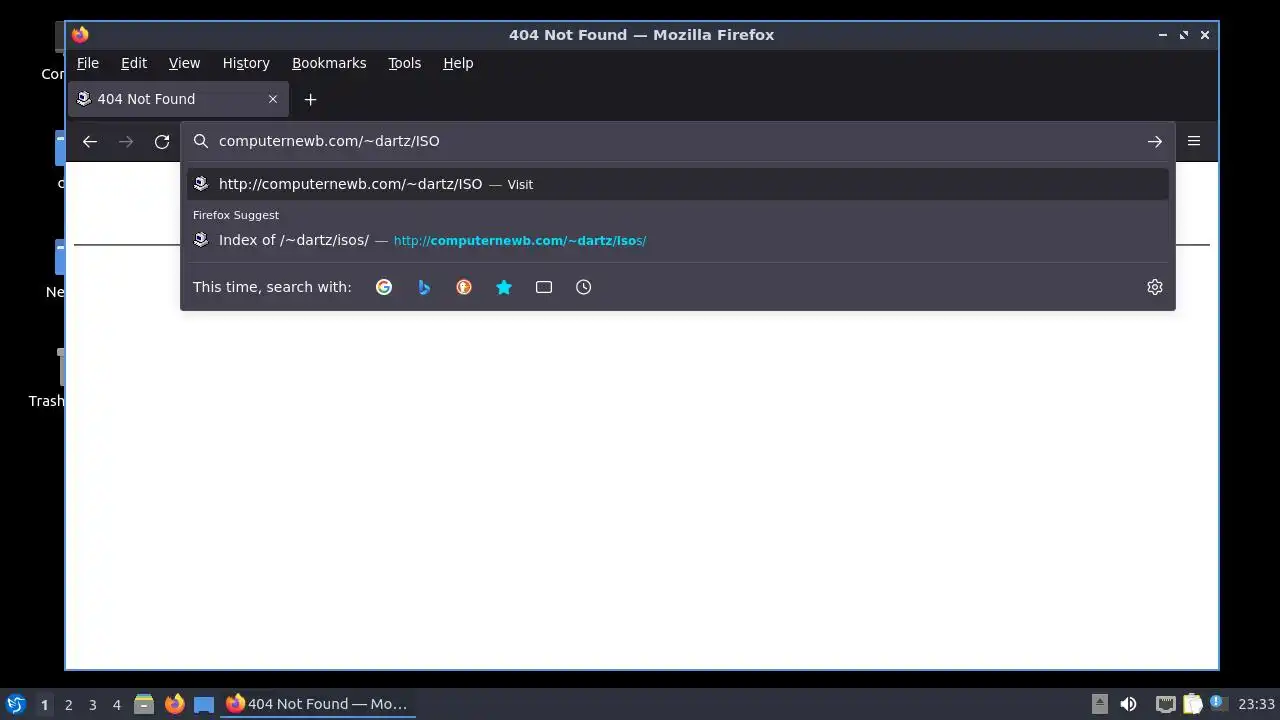Click the magnifier icon in the address bar
1280x720 pixels.
[x=201, y=141]
